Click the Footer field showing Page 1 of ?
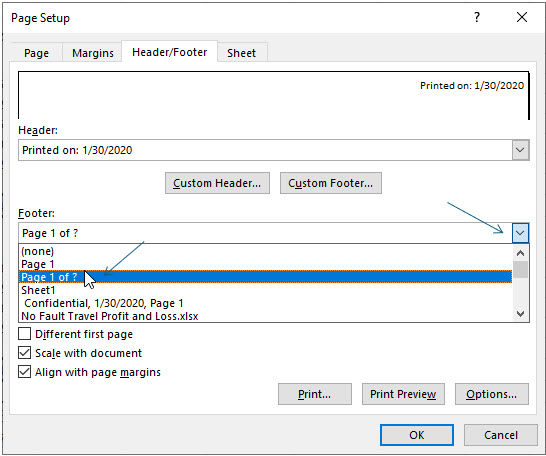 point(265,233)
